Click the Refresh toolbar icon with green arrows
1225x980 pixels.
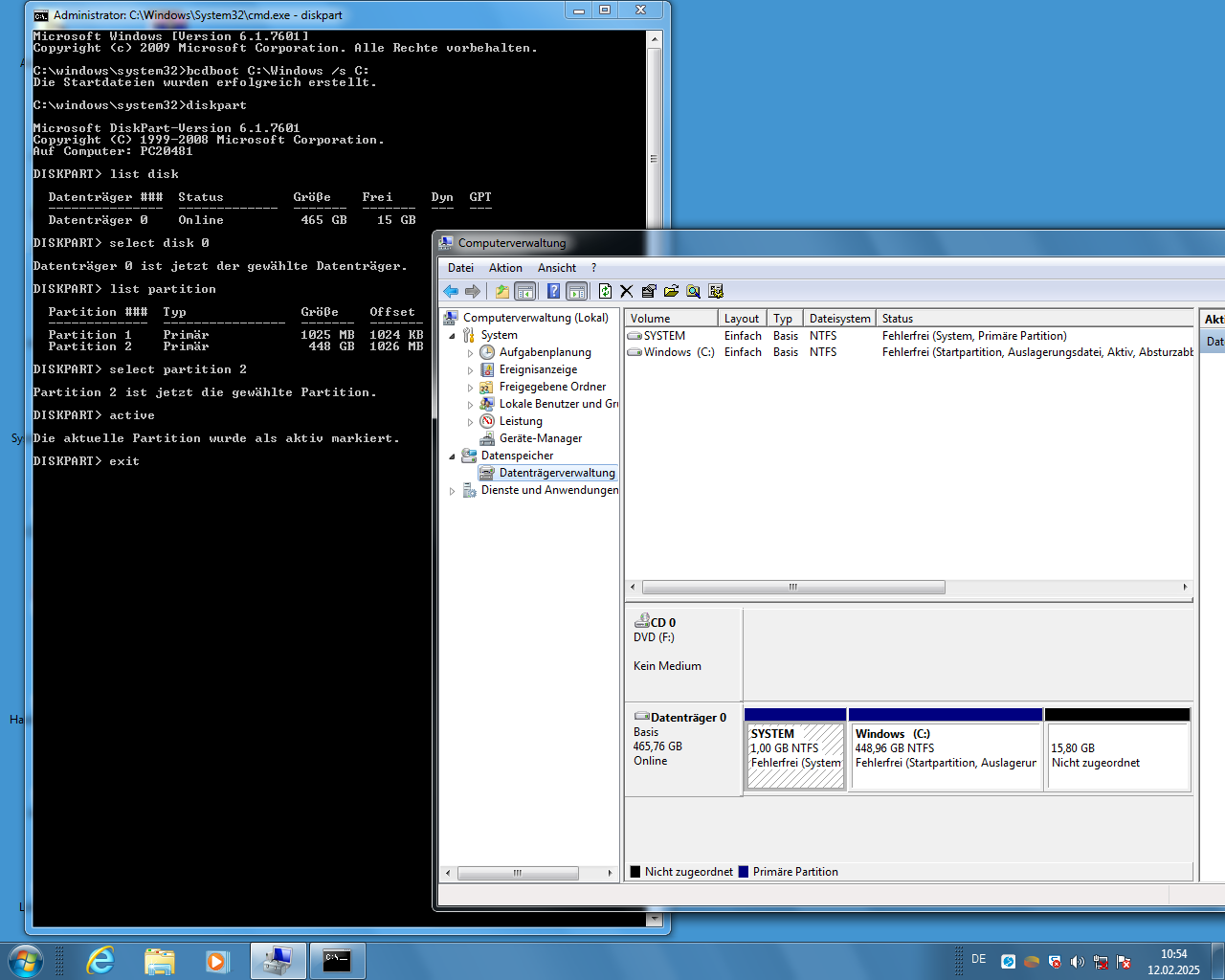click(605, 291)
